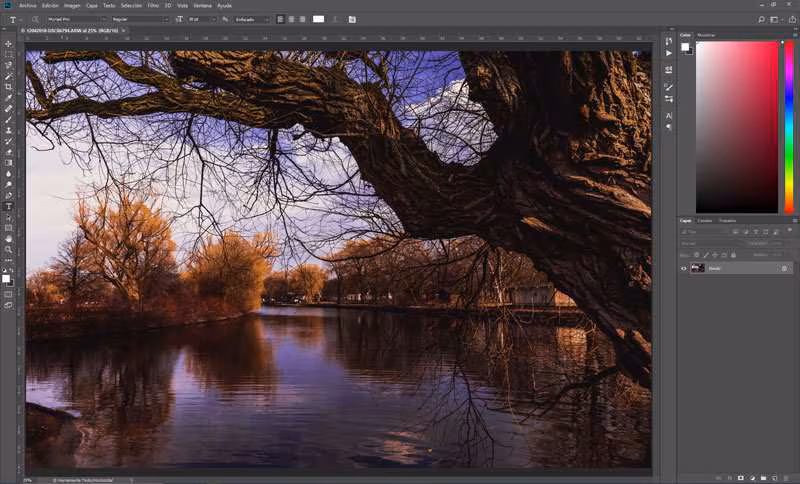Toggle Quick Mask mode
Viewport: 800px width, 484px height.
8,294
